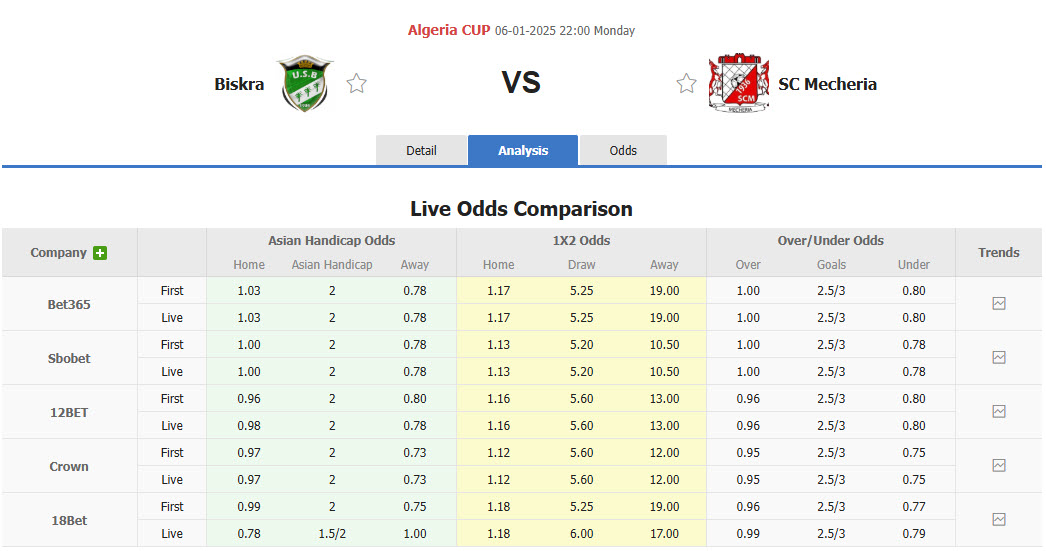Open 18Bet trends chart icon
This screenshot has width=1046, height=551.
tap(999, 520)
